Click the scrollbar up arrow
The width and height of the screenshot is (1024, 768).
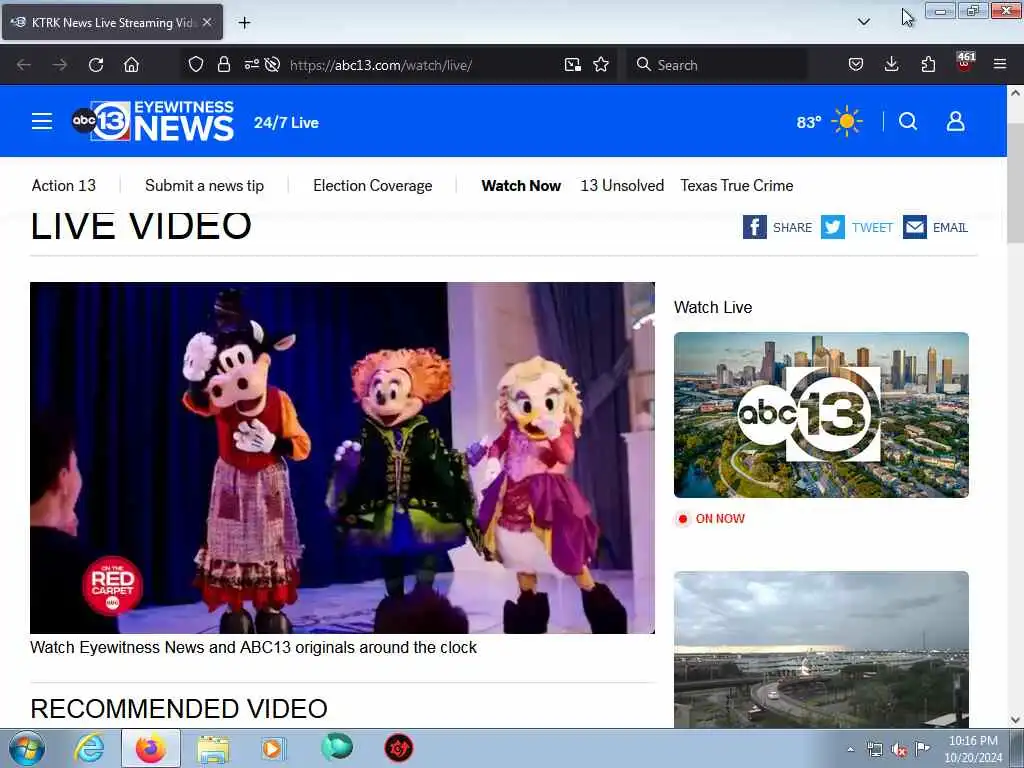click(1015, 93)
